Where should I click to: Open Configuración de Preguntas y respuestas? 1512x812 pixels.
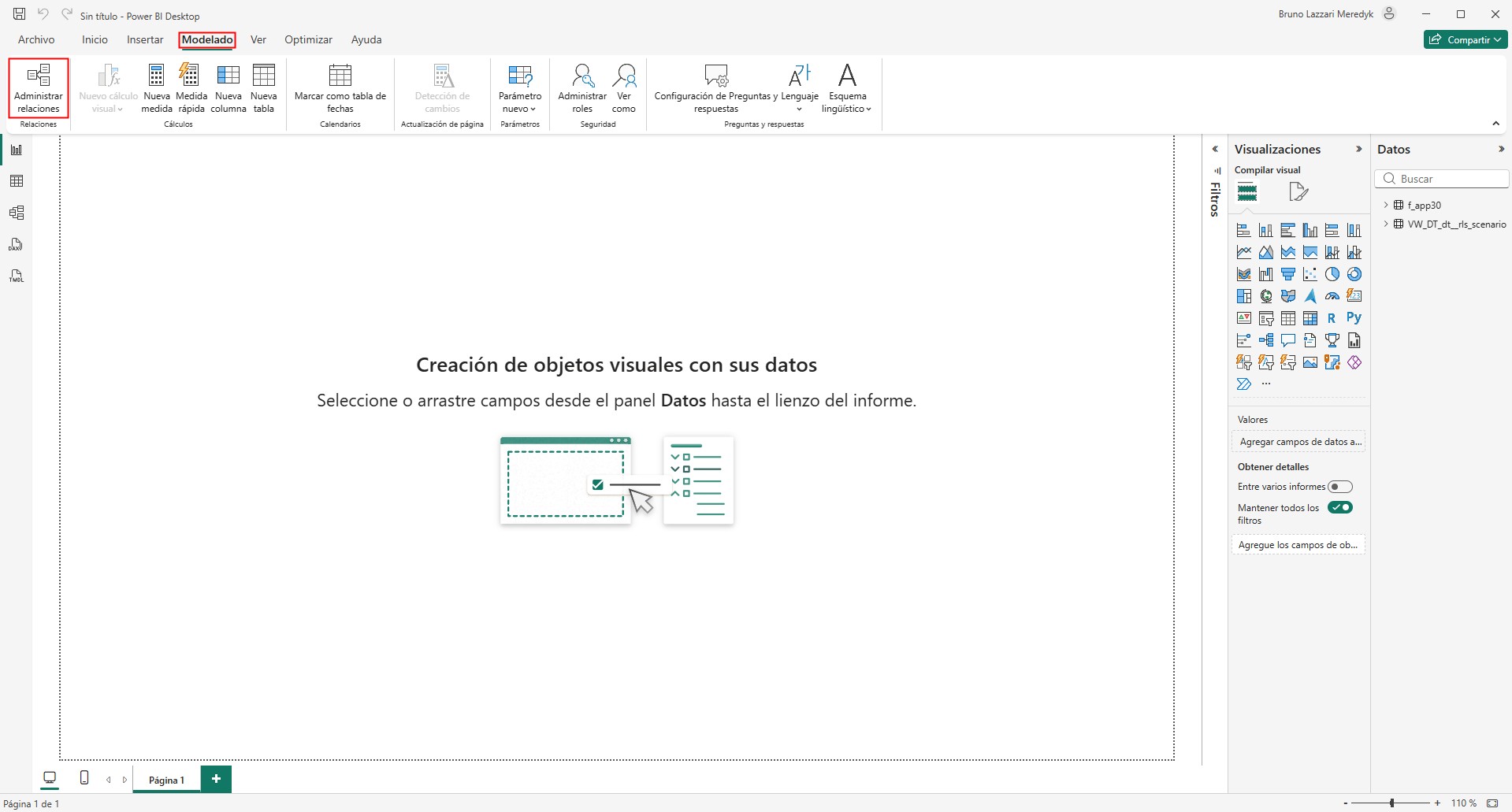(x=716, y=88)
